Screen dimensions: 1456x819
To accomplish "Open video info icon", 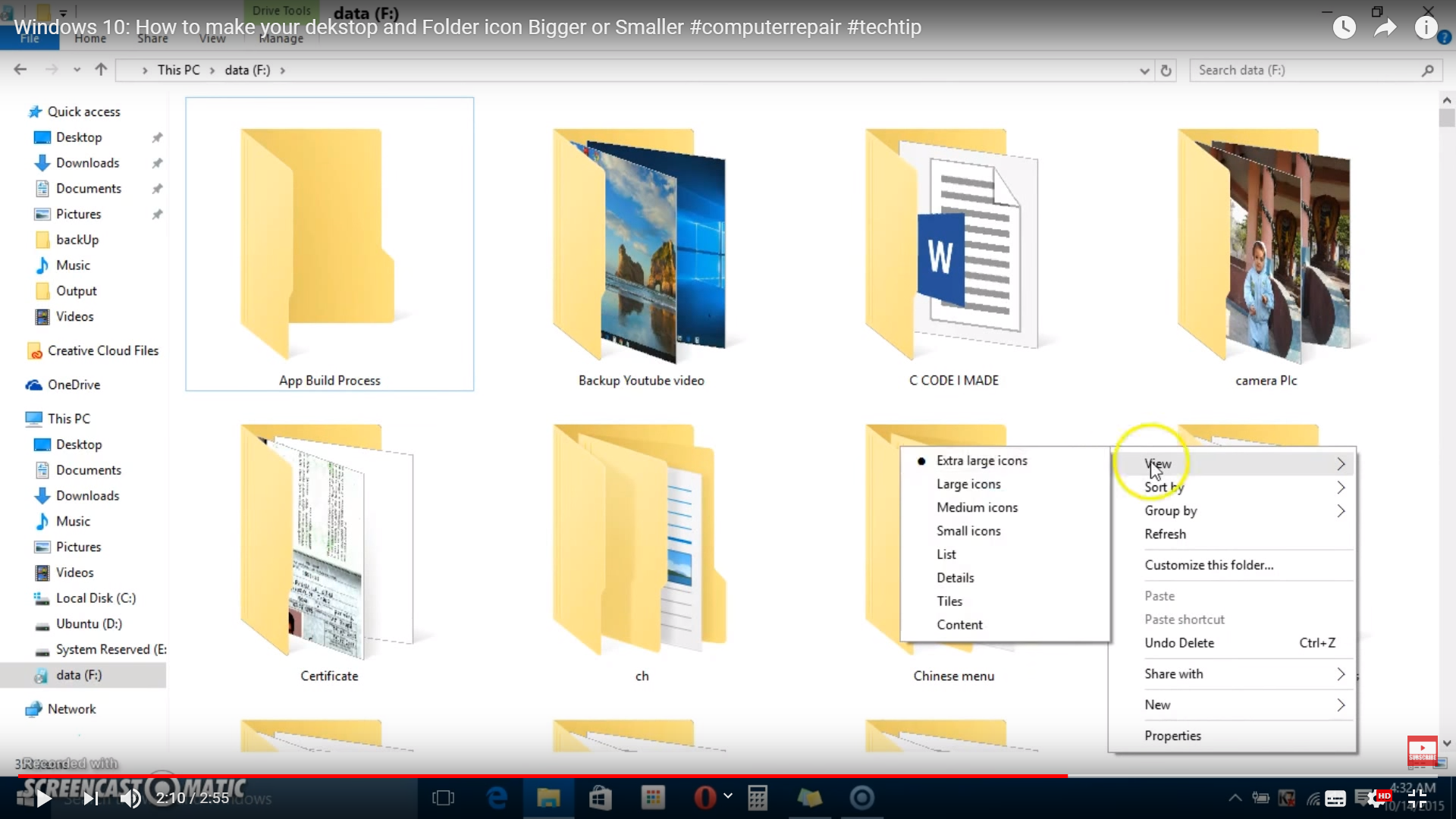I will (1426, 28).
